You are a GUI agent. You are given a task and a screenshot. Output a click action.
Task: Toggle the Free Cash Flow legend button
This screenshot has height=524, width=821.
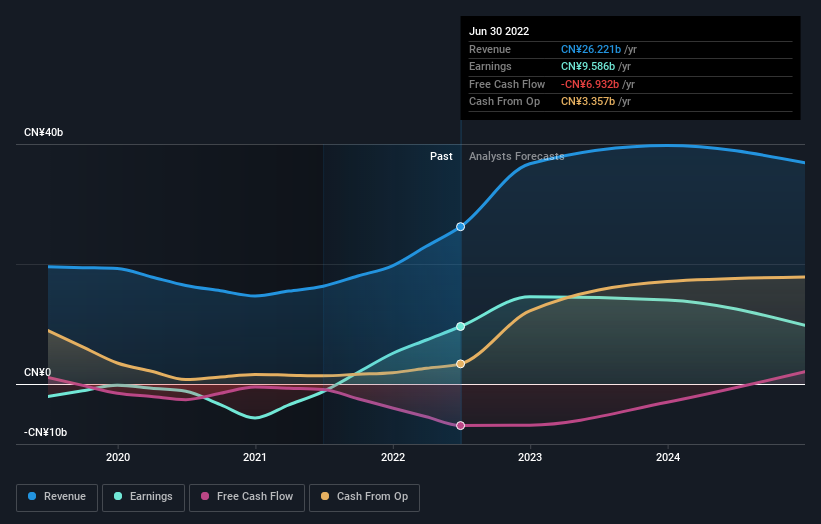pos(247,497)
